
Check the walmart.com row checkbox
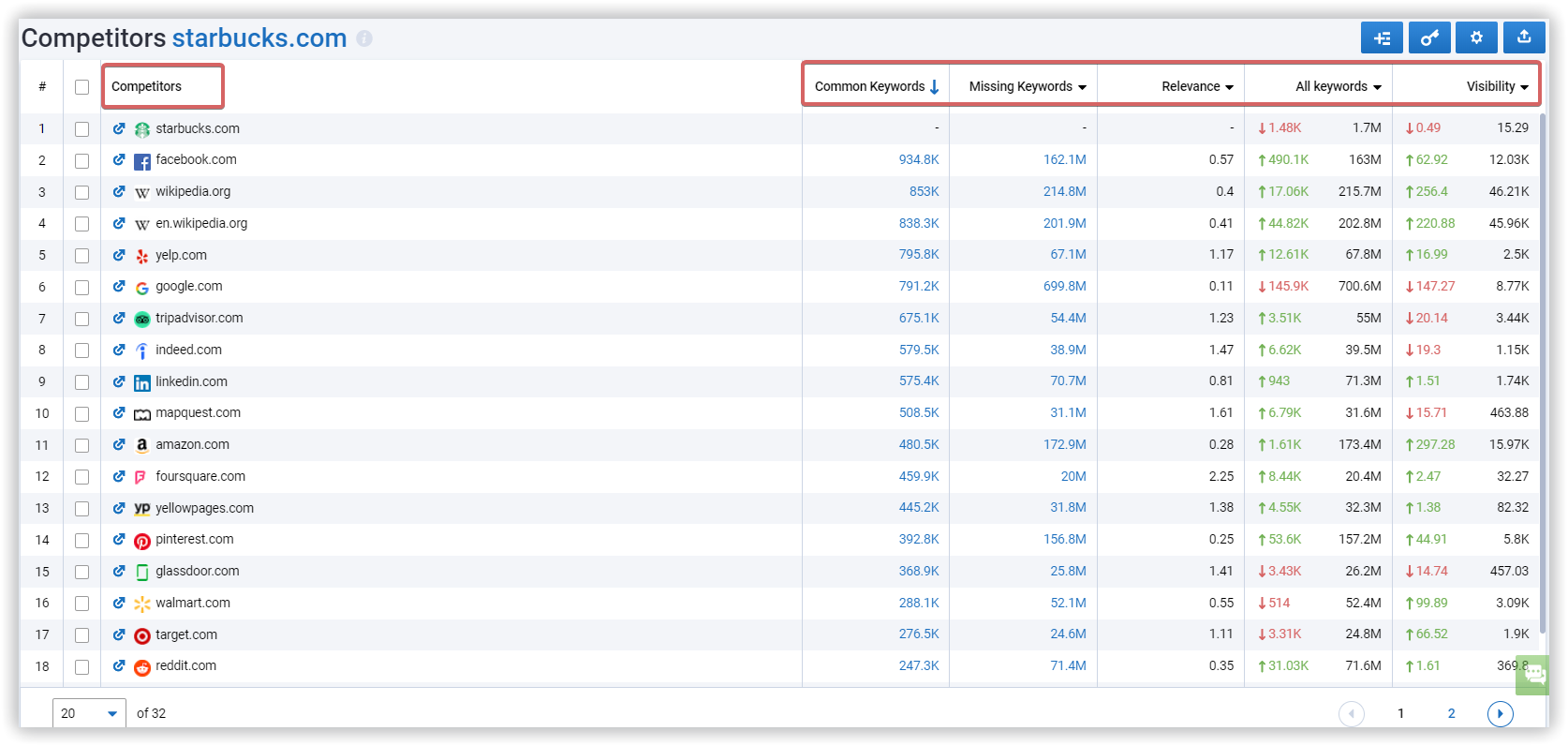[x=81, y=604]
